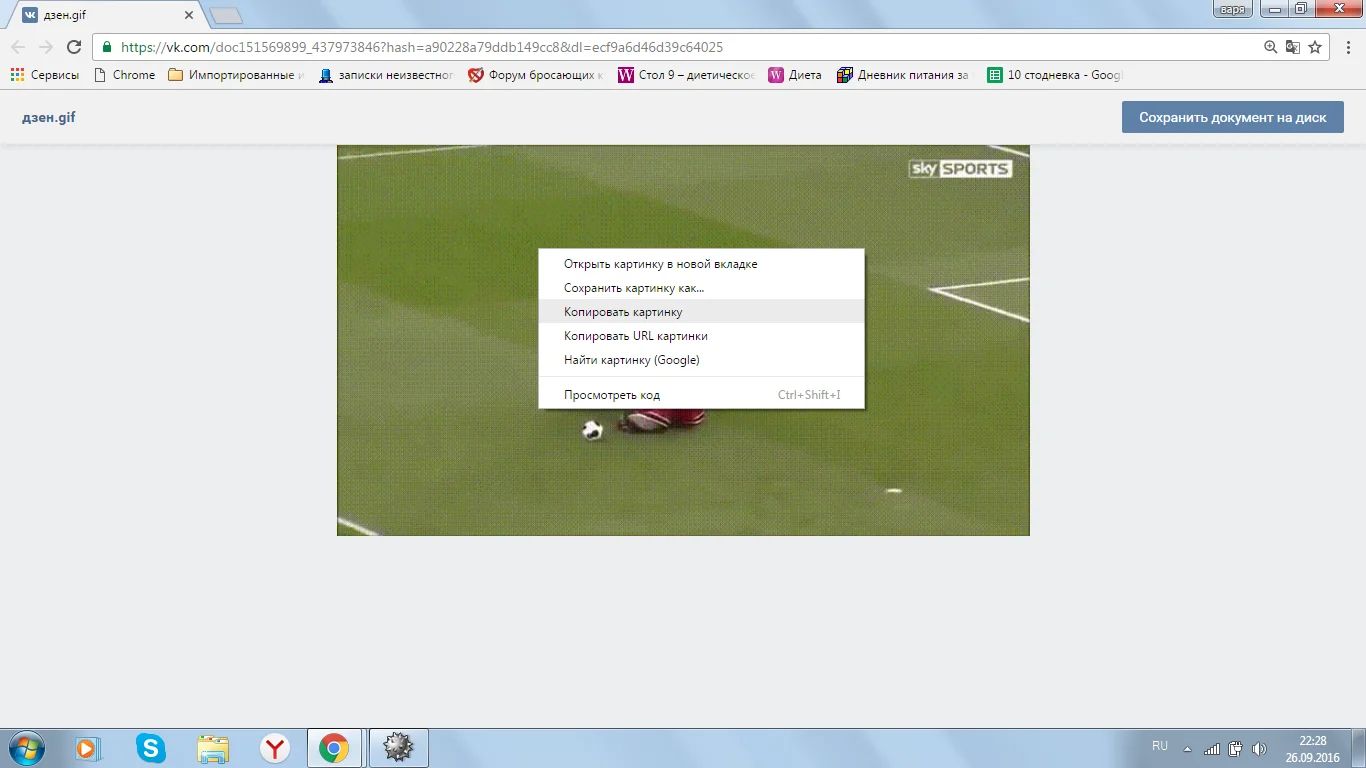This screenshot has height=768, width=1366.
Task: Select Копировать URL картинки
Action: [x=701, y=336]
